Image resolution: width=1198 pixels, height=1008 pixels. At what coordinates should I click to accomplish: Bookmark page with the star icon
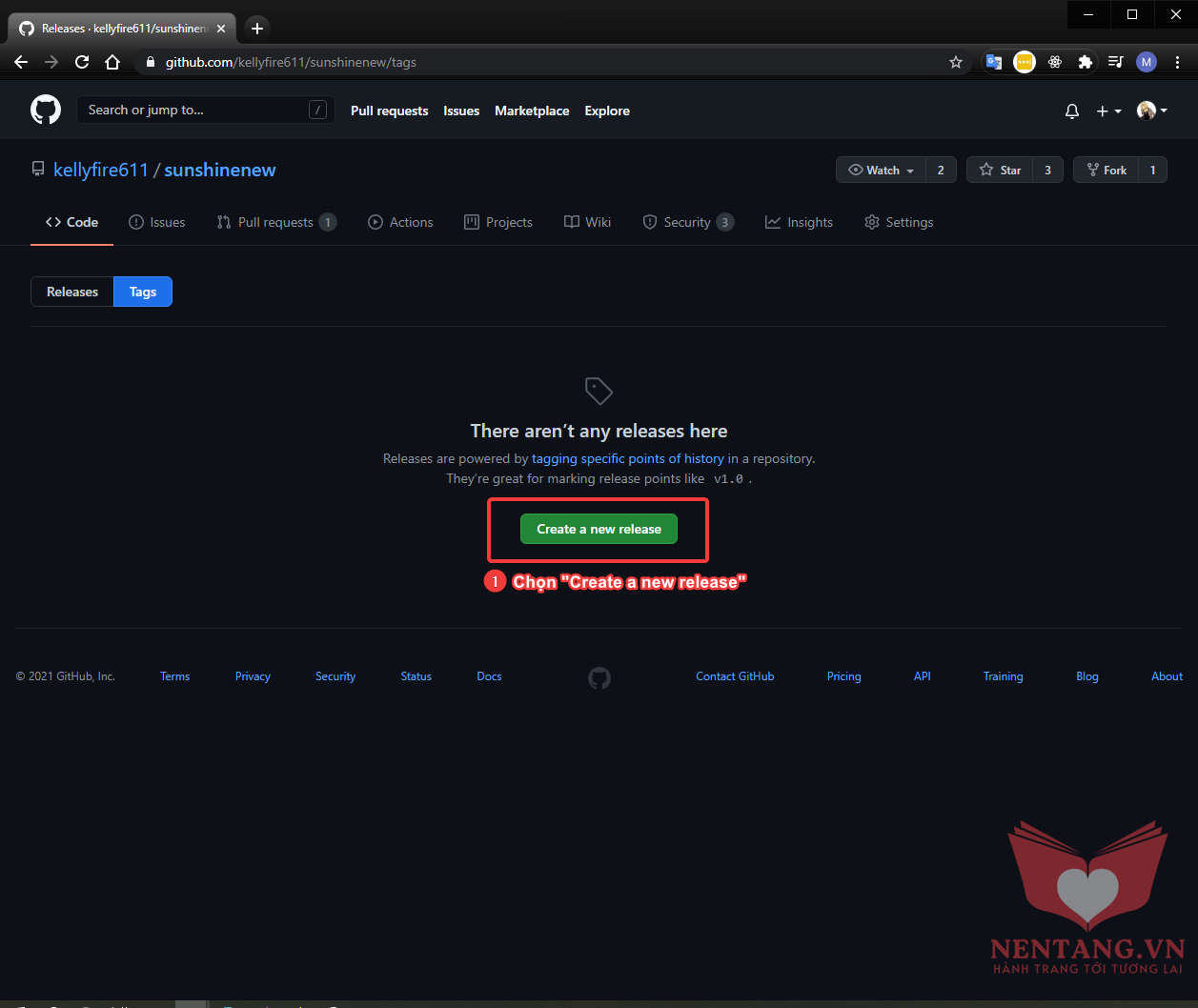click(956, 62)
